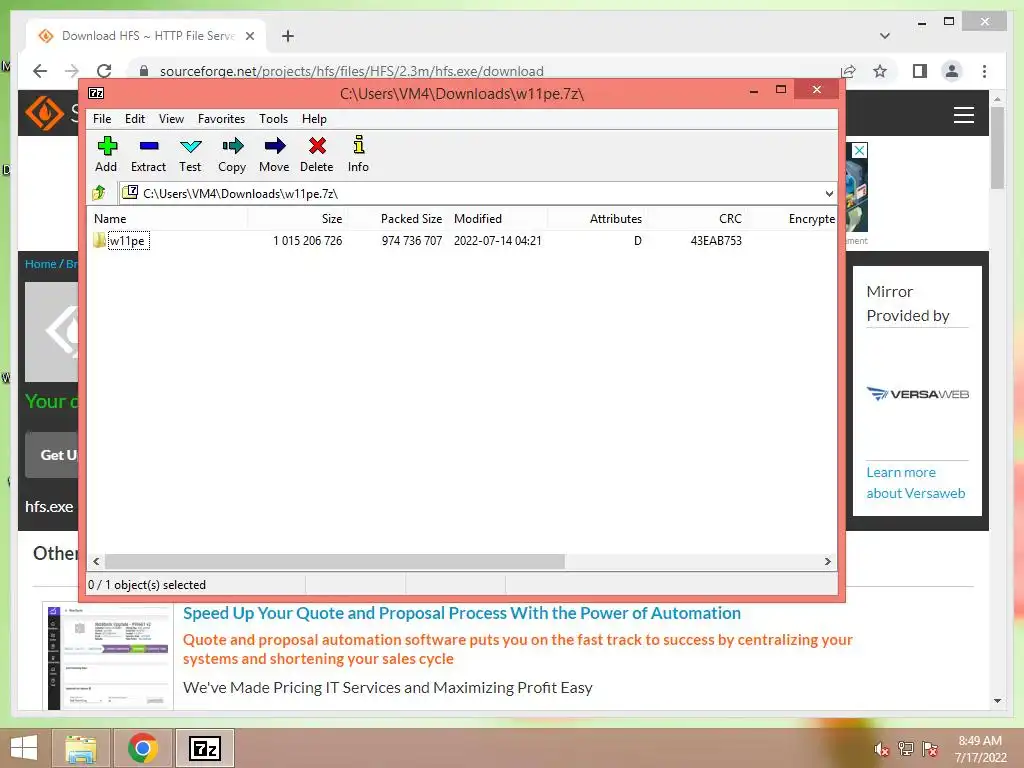
Task: Click size value 1 015 206 726
Action: (x=308, y=240)
